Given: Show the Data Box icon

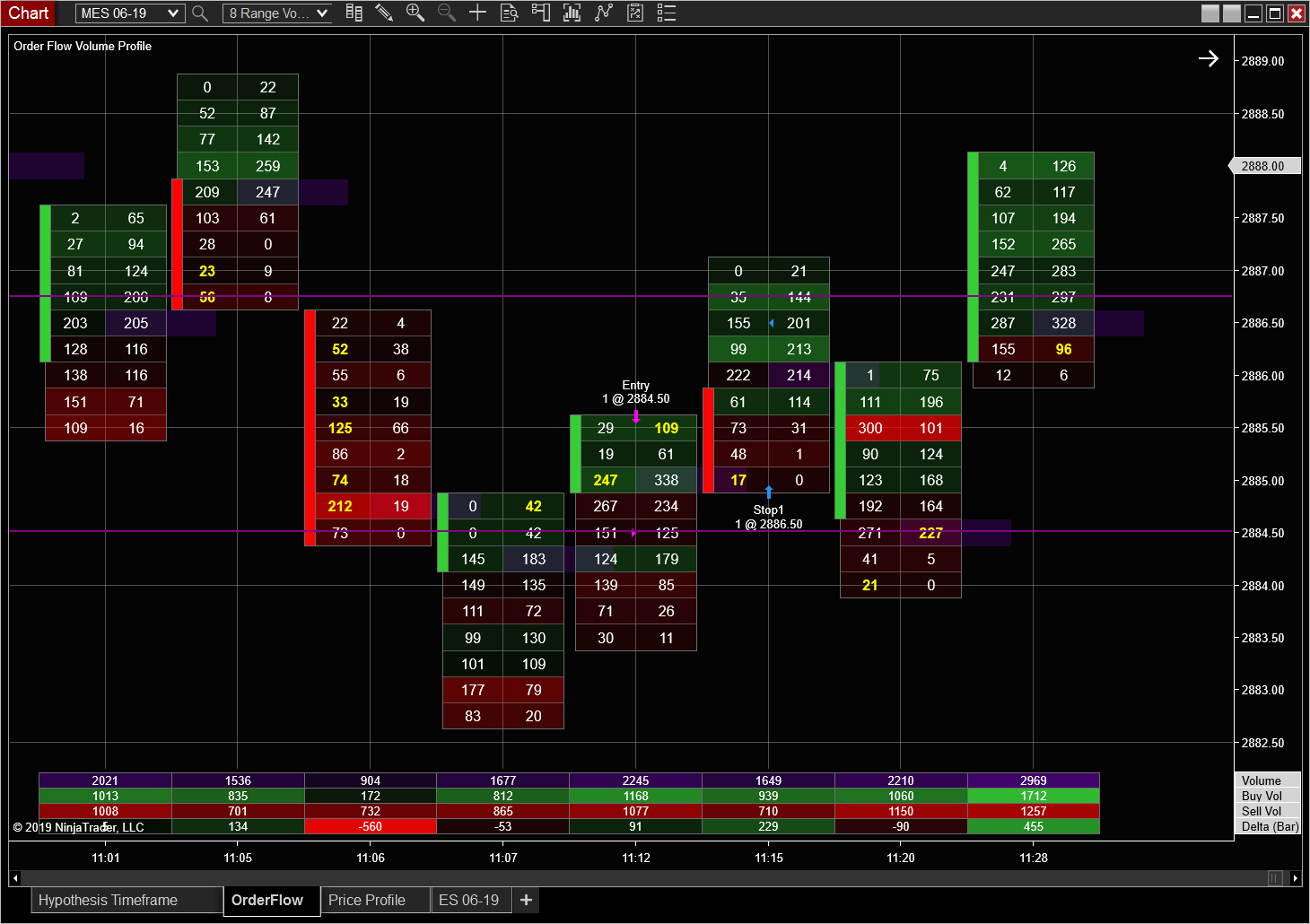Looking at the screenshot, I should (x=509, y=13).
